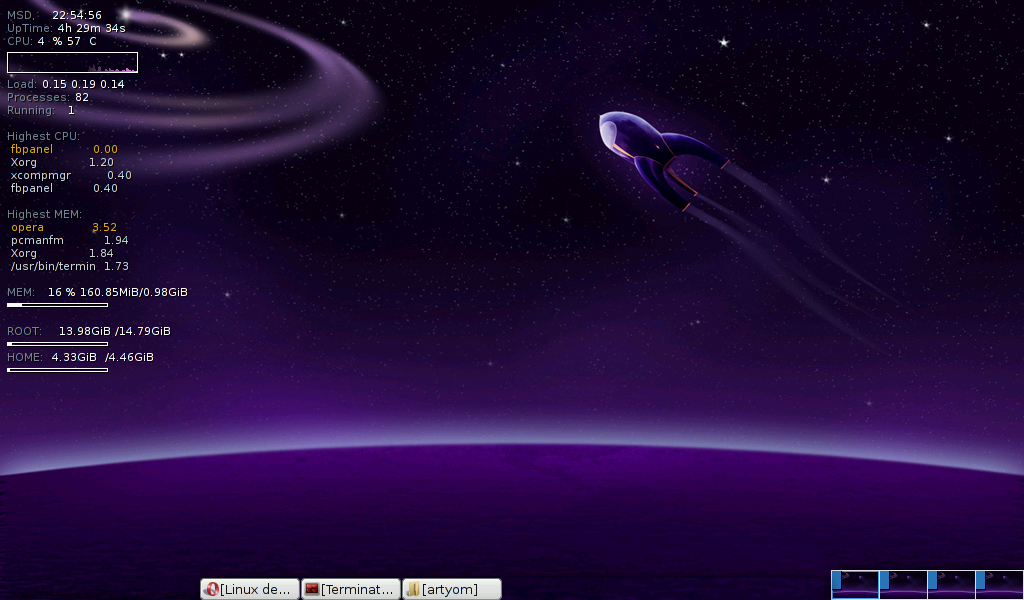Click the "Highest MEM:" heading

click(x=44, y=214)
